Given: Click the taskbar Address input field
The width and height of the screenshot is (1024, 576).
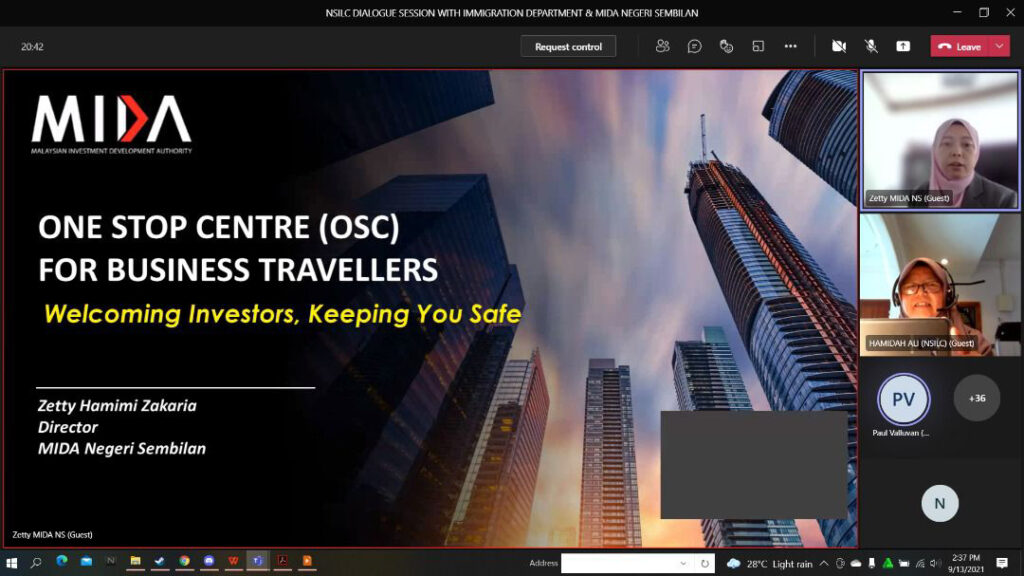Looking at the screenshot, I should 618,563.
